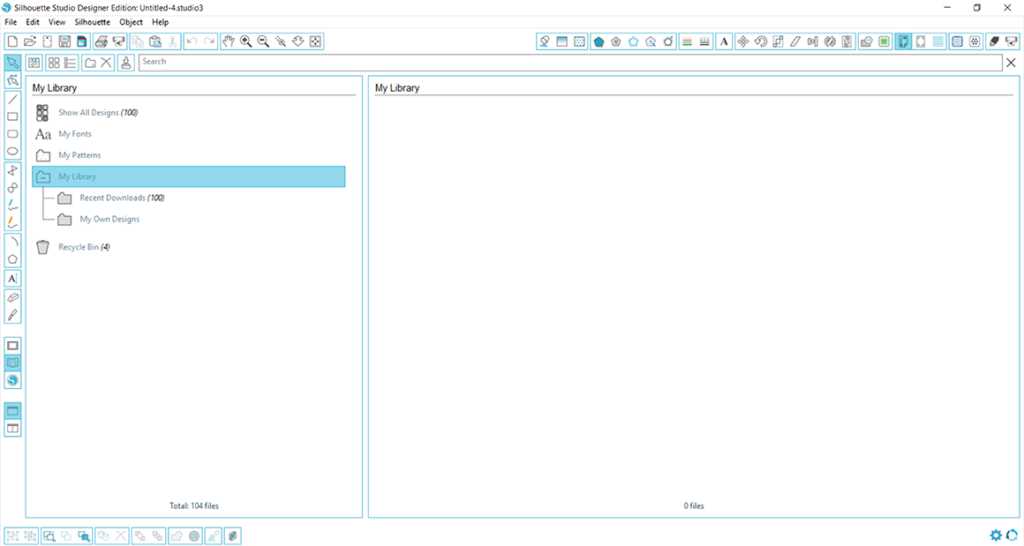Open the File menu
The height and width of the screenshot is (546, 1024).
pos(10,22)
